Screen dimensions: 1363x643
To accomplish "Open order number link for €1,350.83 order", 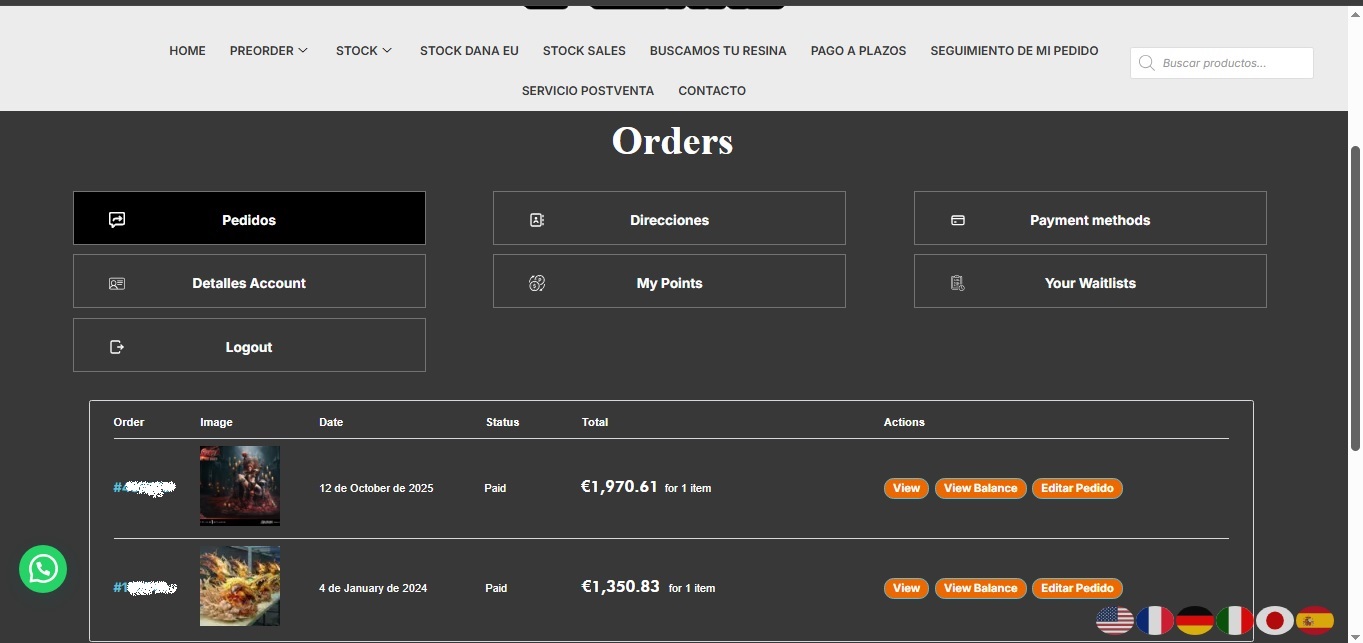I will (x=145, y=588).
